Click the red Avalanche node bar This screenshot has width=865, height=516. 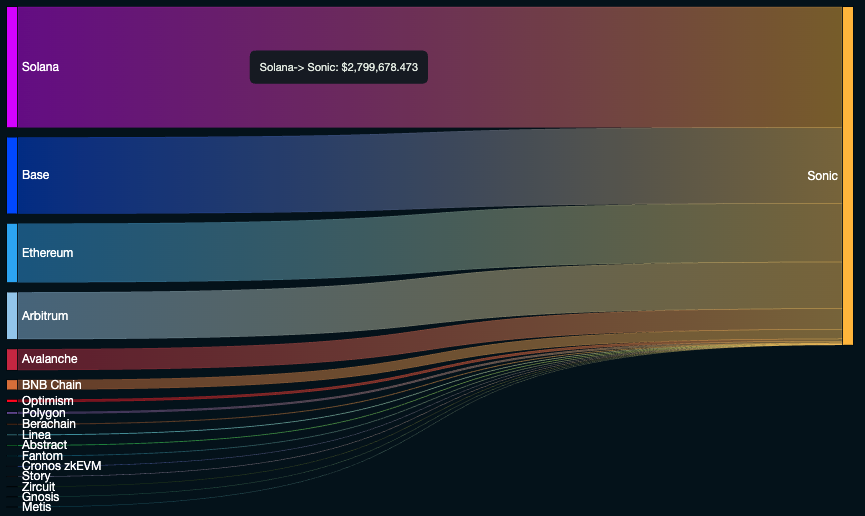[12, 359]
